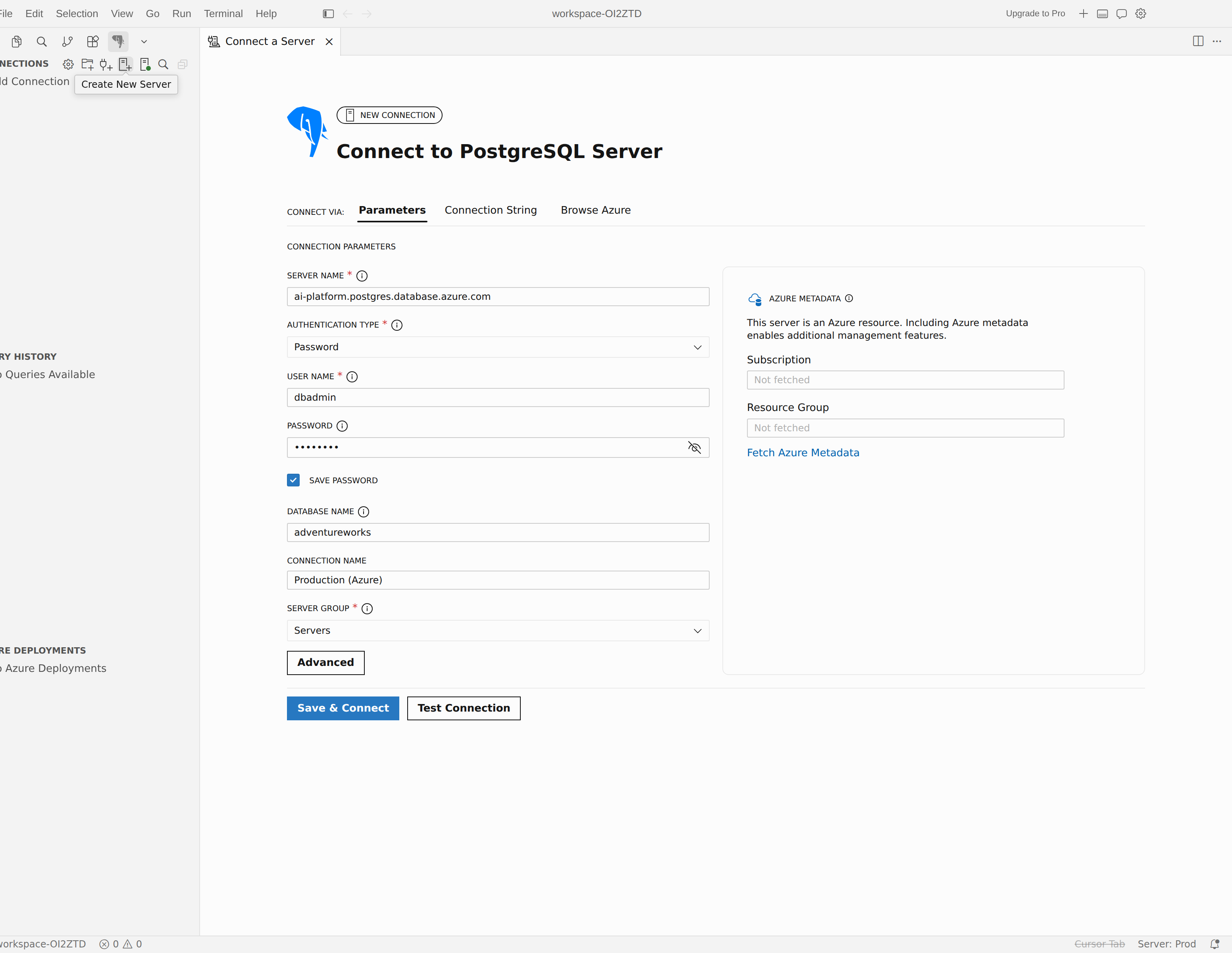The width and height of the screenshot is (1232, 953).
Task: Open Search in the activity bar
Action: click(42, 41)
